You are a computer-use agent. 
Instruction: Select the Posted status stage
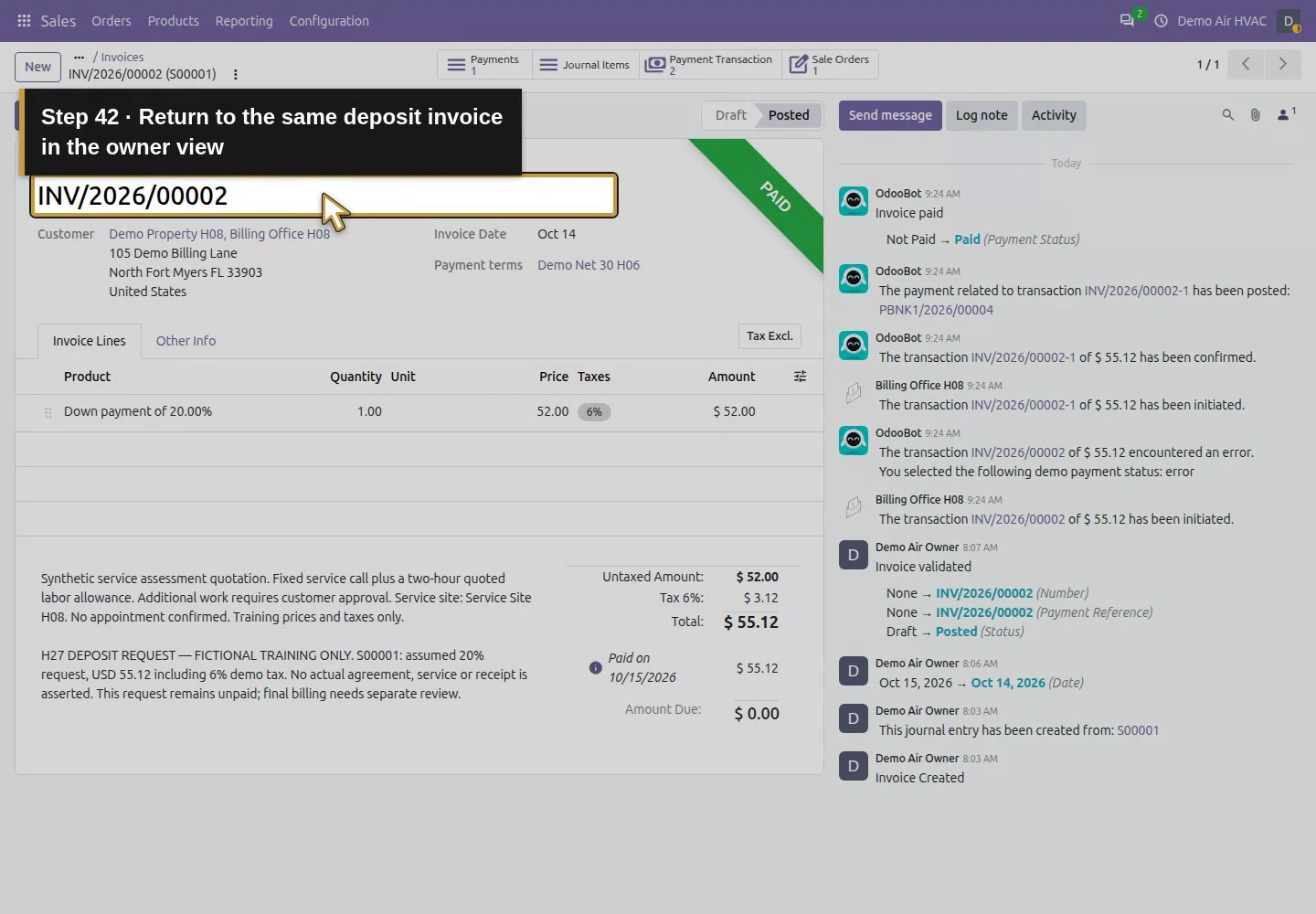click(789, 115)
